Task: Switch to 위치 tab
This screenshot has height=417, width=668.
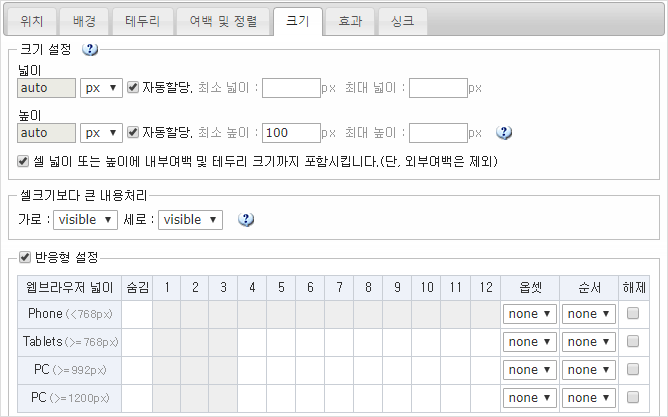Action: tap(32, 20)
